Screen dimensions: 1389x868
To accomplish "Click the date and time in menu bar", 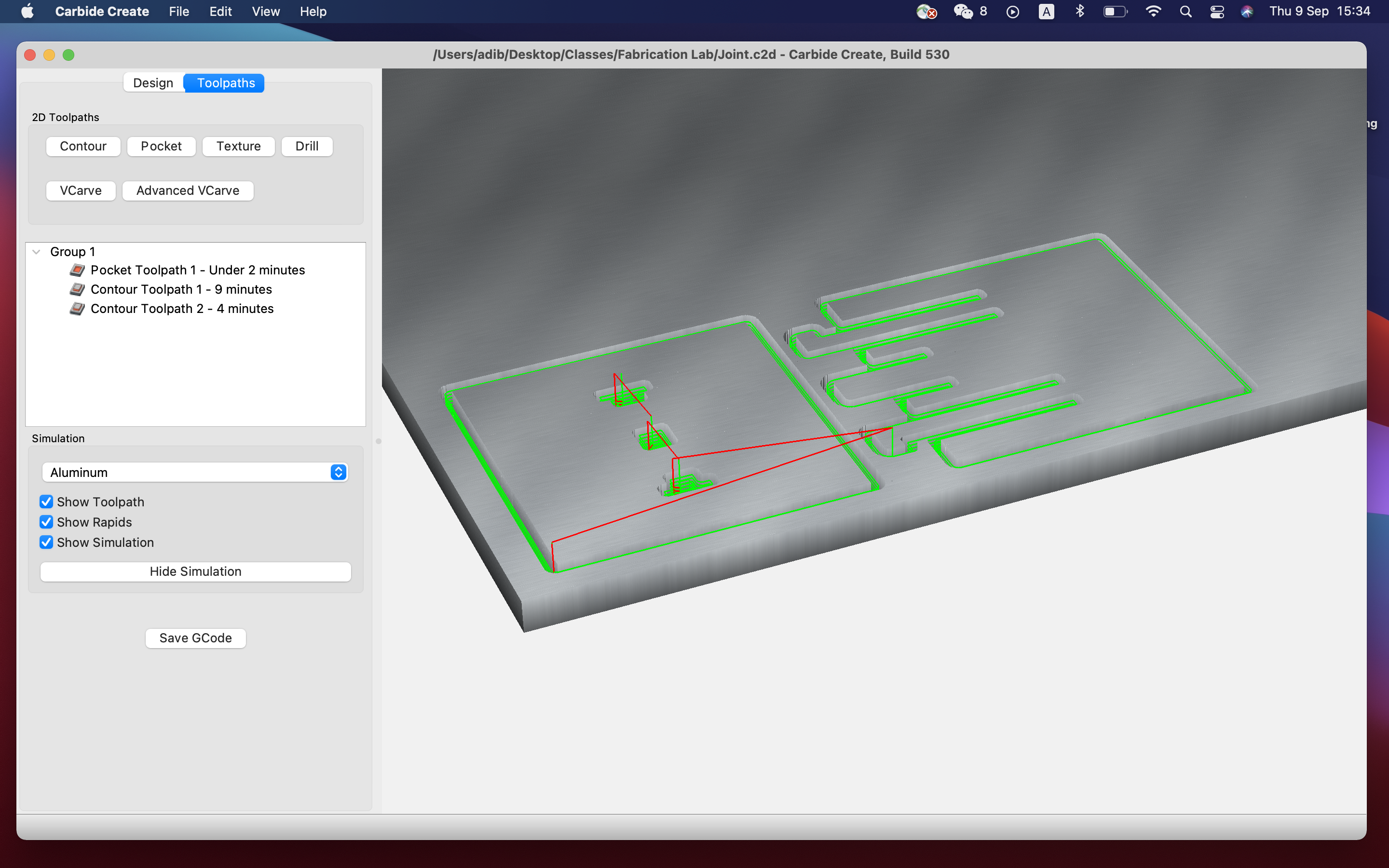I will [x=1320, y=12].
